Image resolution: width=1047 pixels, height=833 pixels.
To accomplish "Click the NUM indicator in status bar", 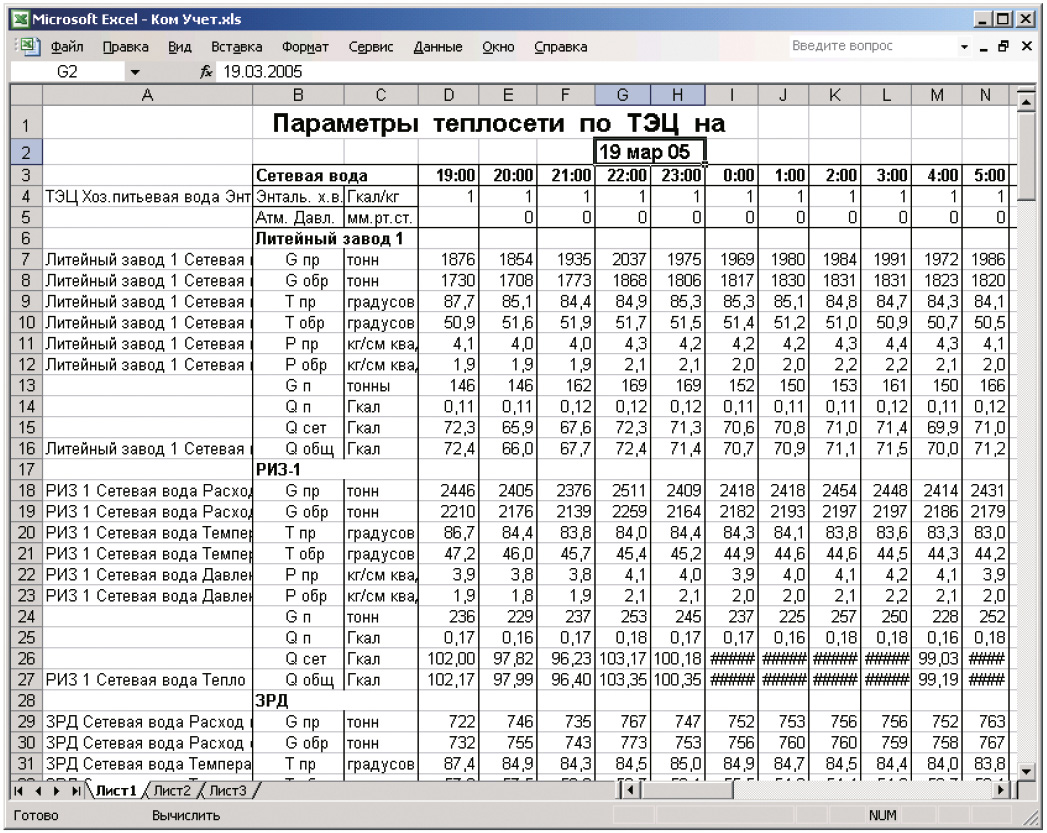I will click(x=882, y=816).
